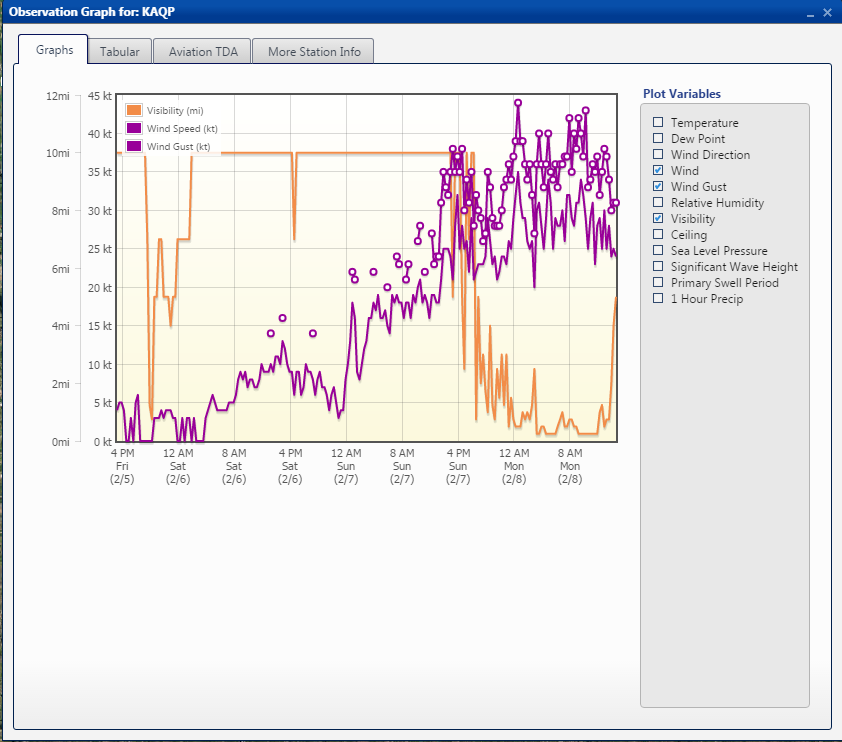Enable Significant Wave Height plotting

pos(658,267)
